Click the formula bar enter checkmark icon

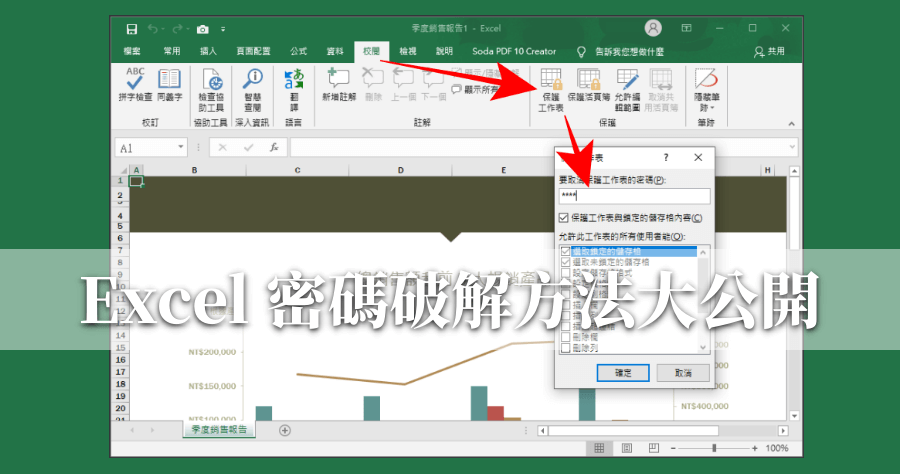point(249,147)
